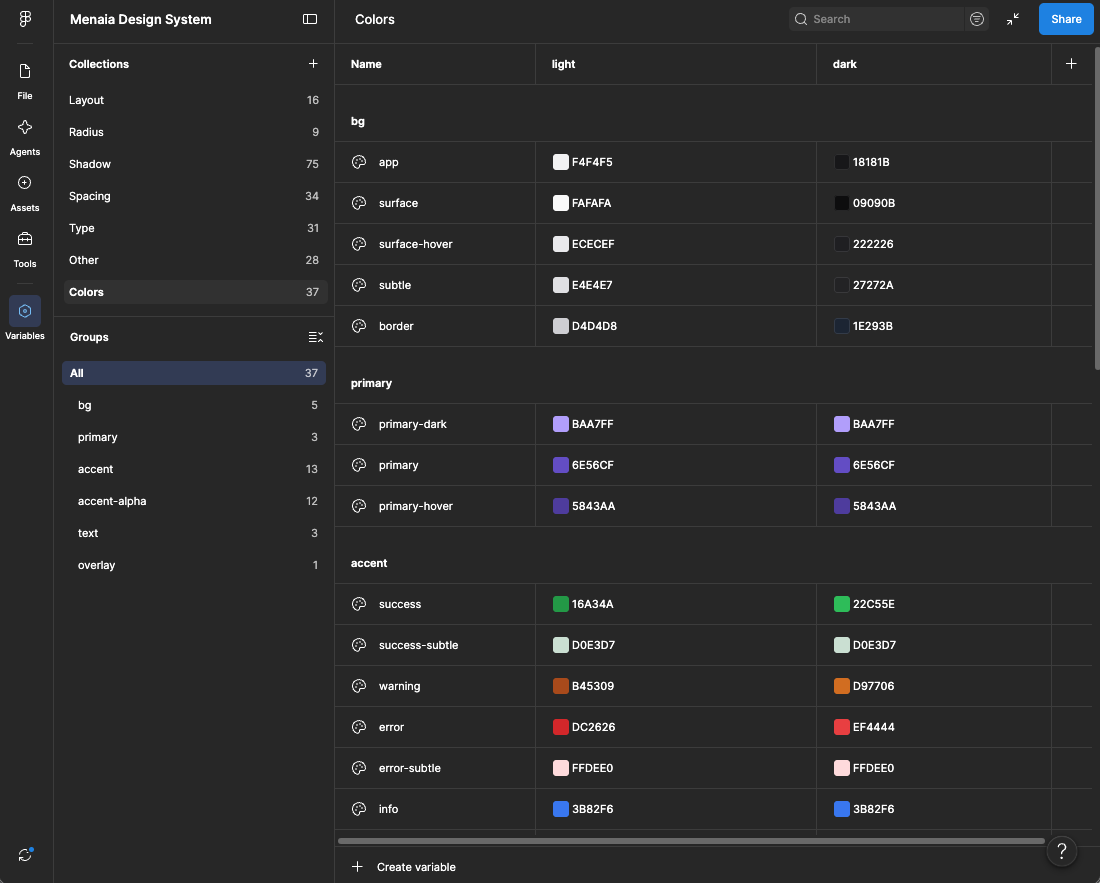Image resolution: width=1100 pixels, height=883 pixels.
Task: Click the palette icon for border variable
Action: pyautogui.click(x=359, y=326)
